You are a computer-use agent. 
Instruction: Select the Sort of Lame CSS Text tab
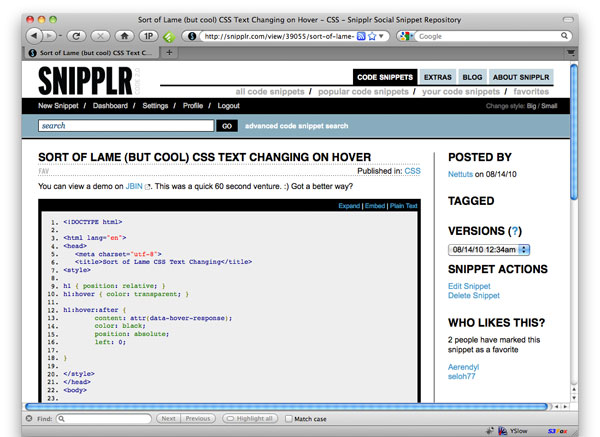(92, 53)
